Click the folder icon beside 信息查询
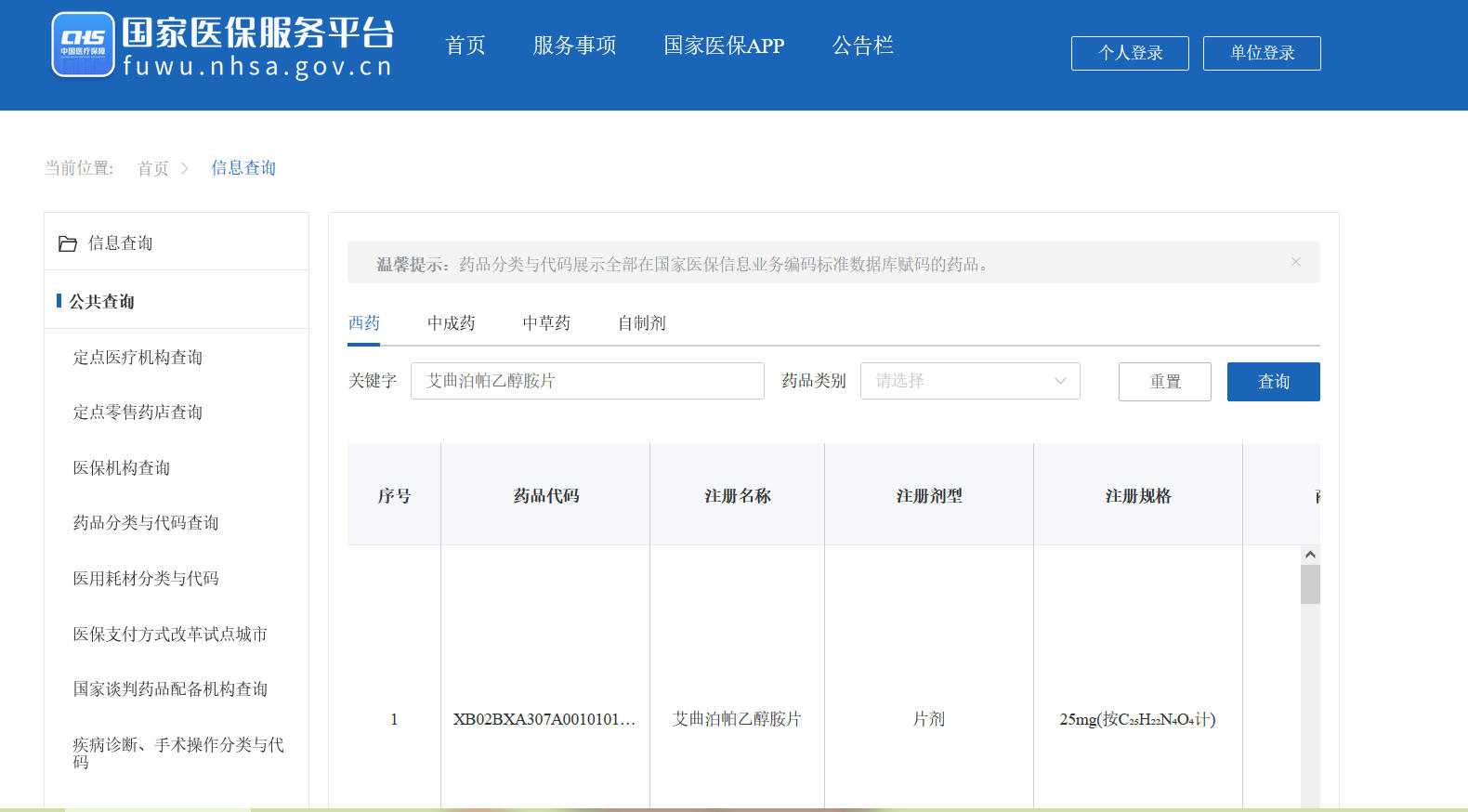This screenshot has width=1468, height=812. pyautogui.click(x=68, y=243)
